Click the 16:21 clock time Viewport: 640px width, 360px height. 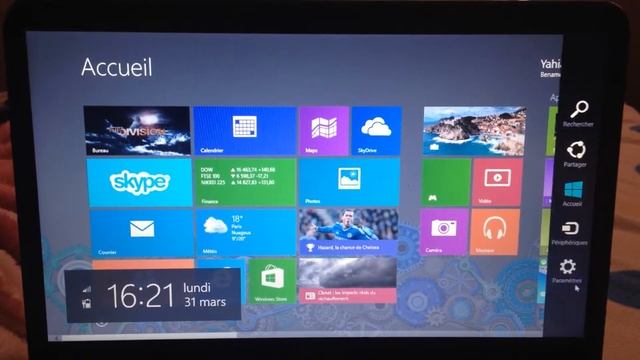[140, 296]
